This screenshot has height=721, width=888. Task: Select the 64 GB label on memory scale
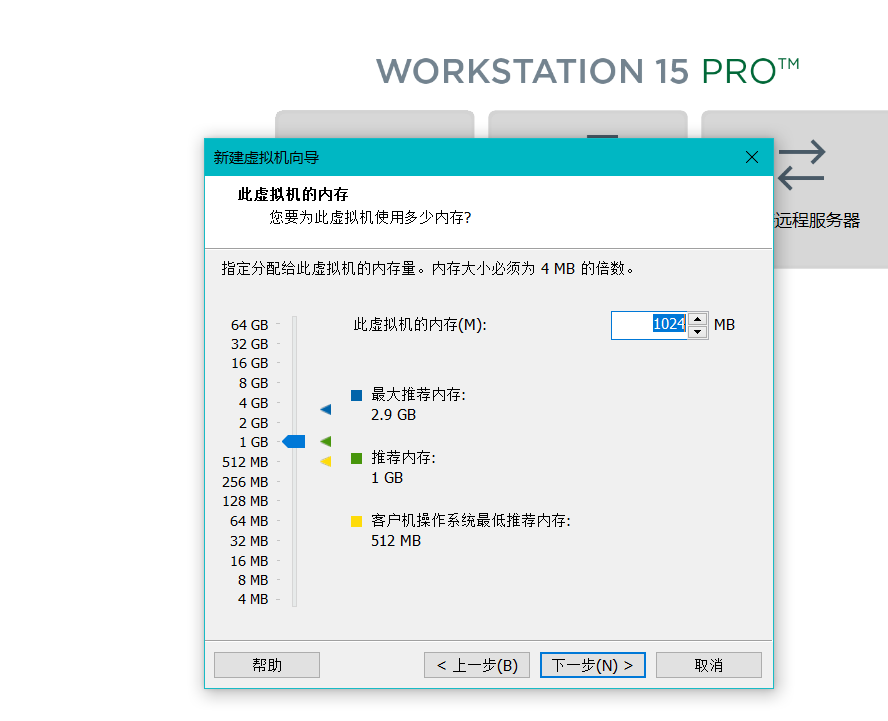tap(249, 325)
